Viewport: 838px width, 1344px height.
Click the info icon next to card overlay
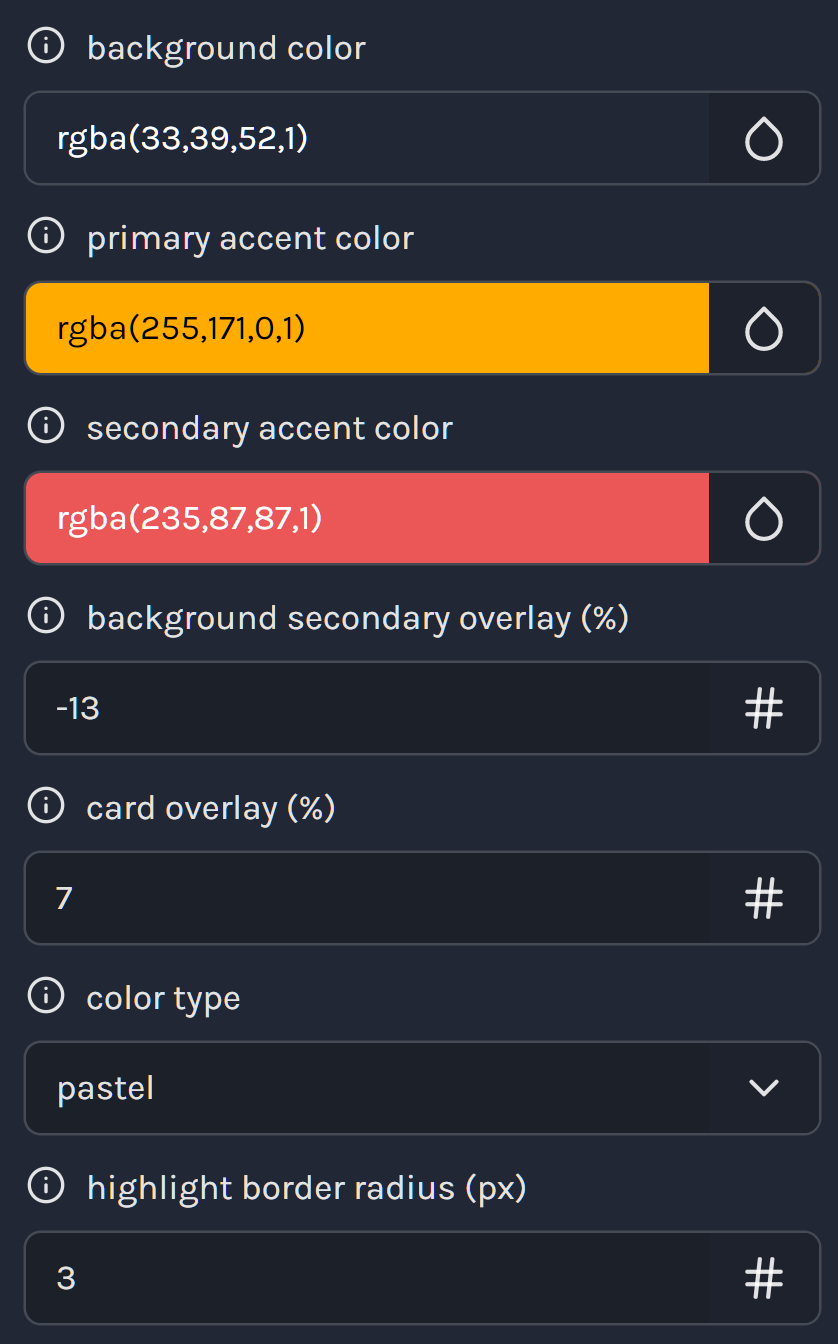click(46, 806)
